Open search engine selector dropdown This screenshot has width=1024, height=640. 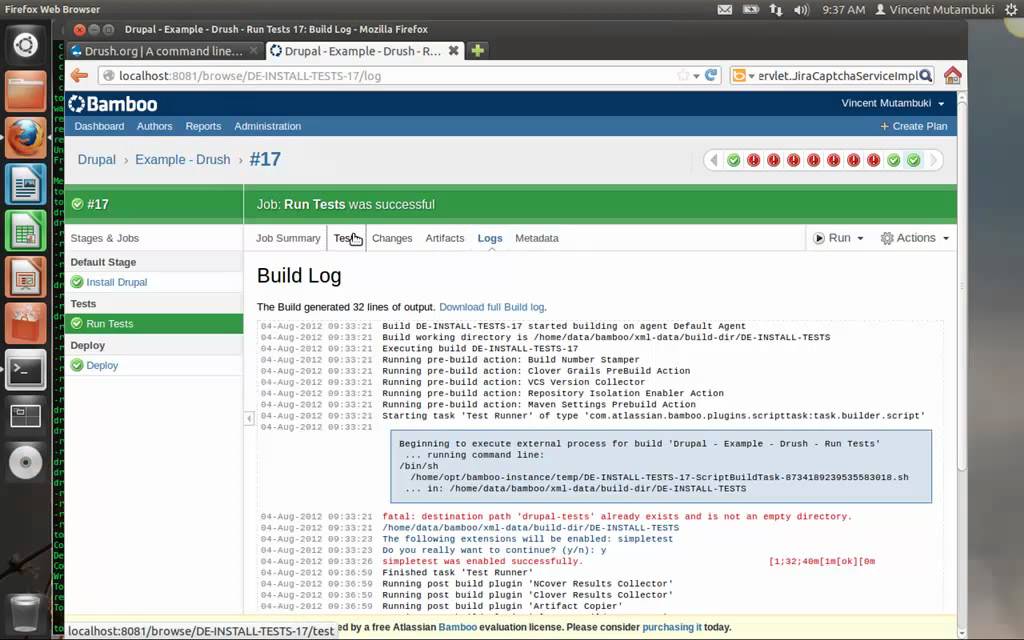(743, 76)
